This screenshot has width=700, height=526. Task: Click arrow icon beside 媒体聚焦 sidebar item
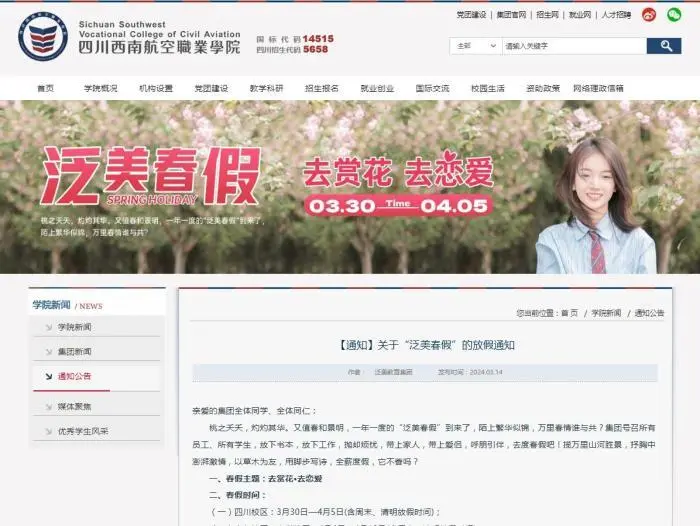coord(49,407)
